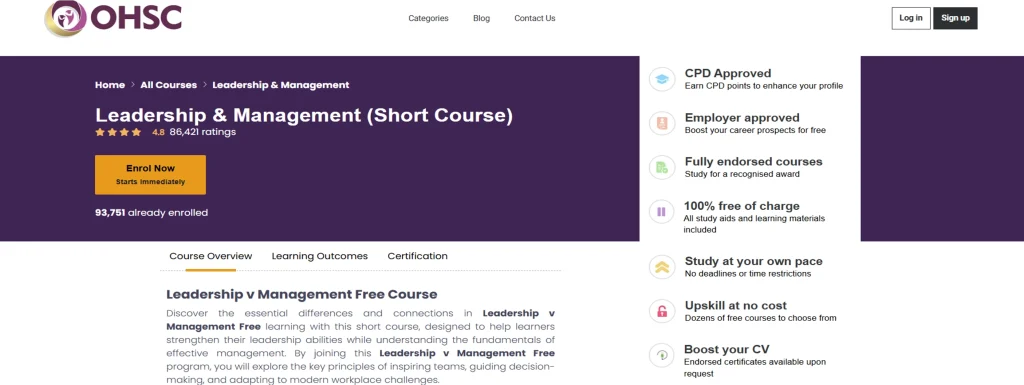The image size is (1024, 385).
Task: Open All Courses breadcrumb link
Action: [168, 85]
